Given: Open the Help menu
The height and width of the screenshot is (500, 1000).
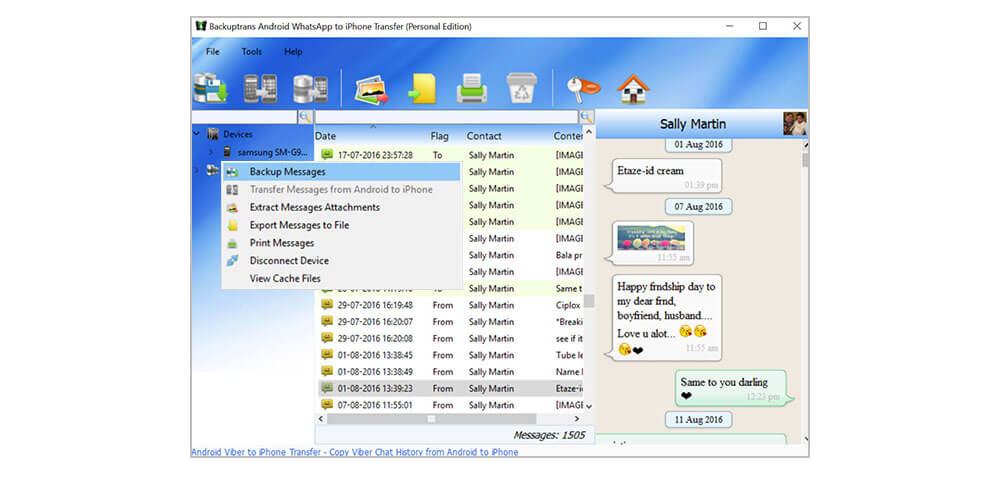Looking at the screenshot, I should pos(293,52).
